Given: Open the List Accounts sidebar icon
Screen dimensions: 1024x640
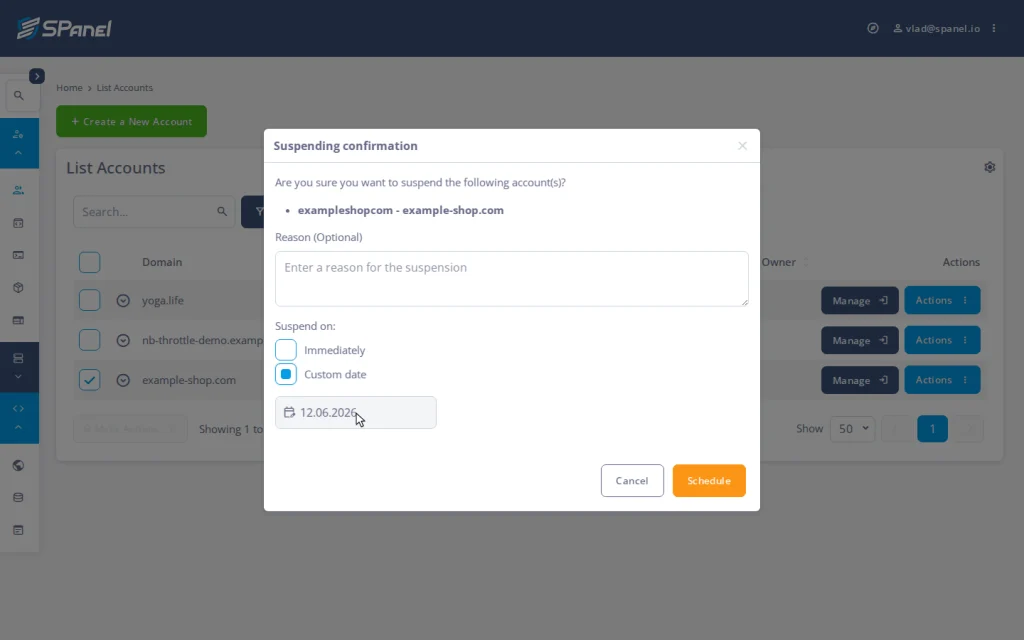Looking at the screenshot, I should click(18, 190).
